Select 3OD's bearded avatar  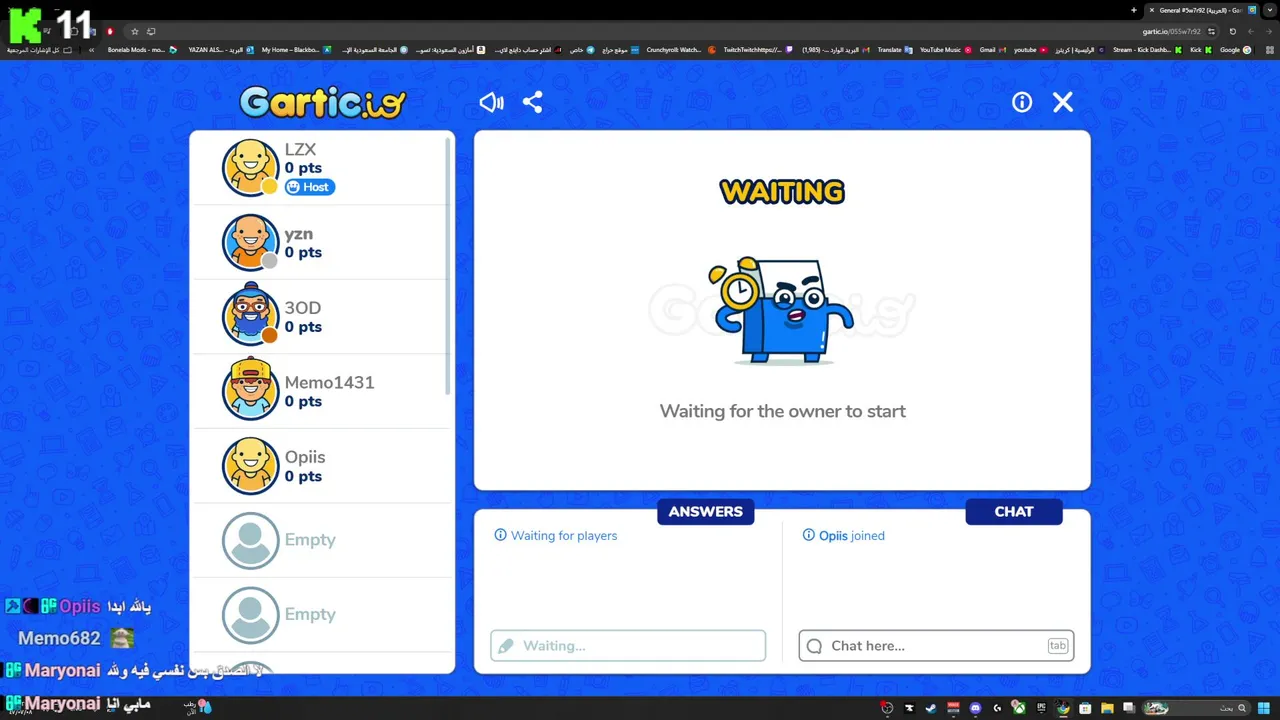coord(250,316)
